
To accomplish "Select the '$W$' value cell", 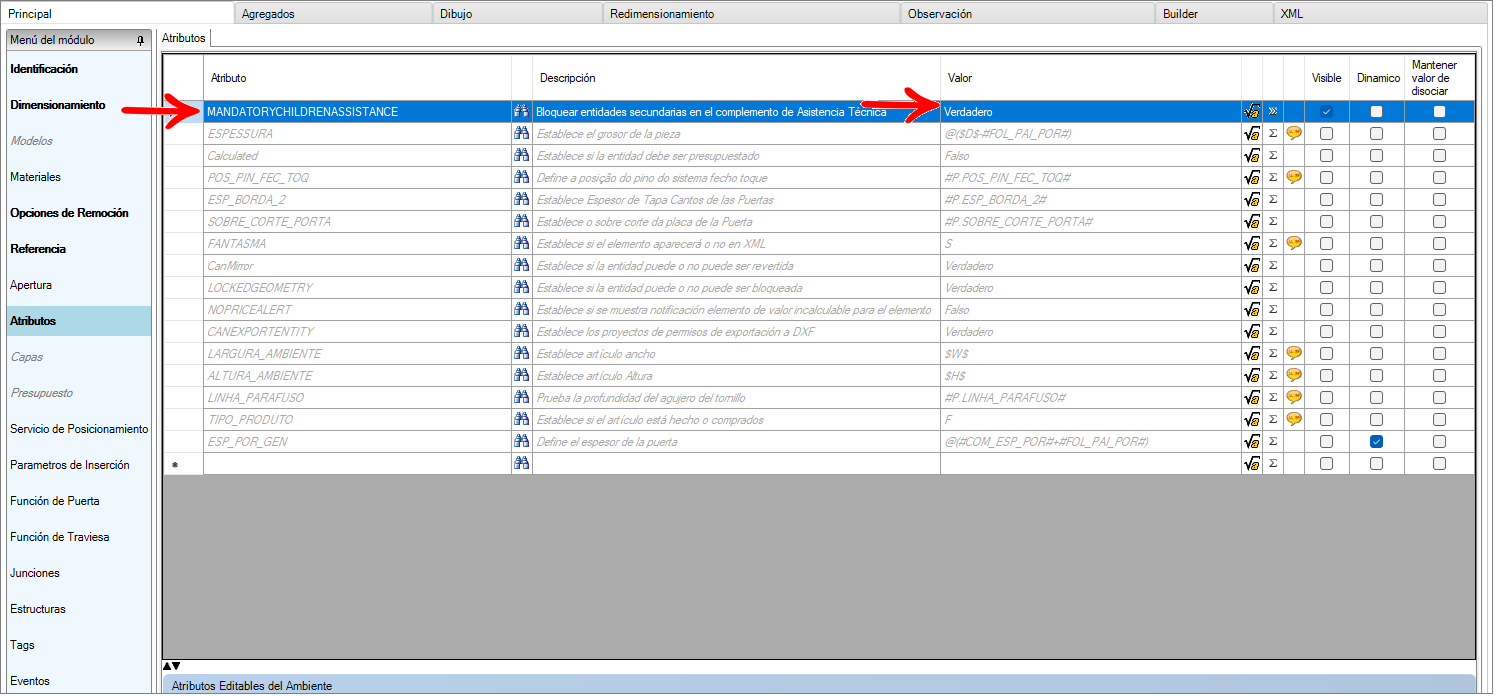I will click(x=1090, y=354).
